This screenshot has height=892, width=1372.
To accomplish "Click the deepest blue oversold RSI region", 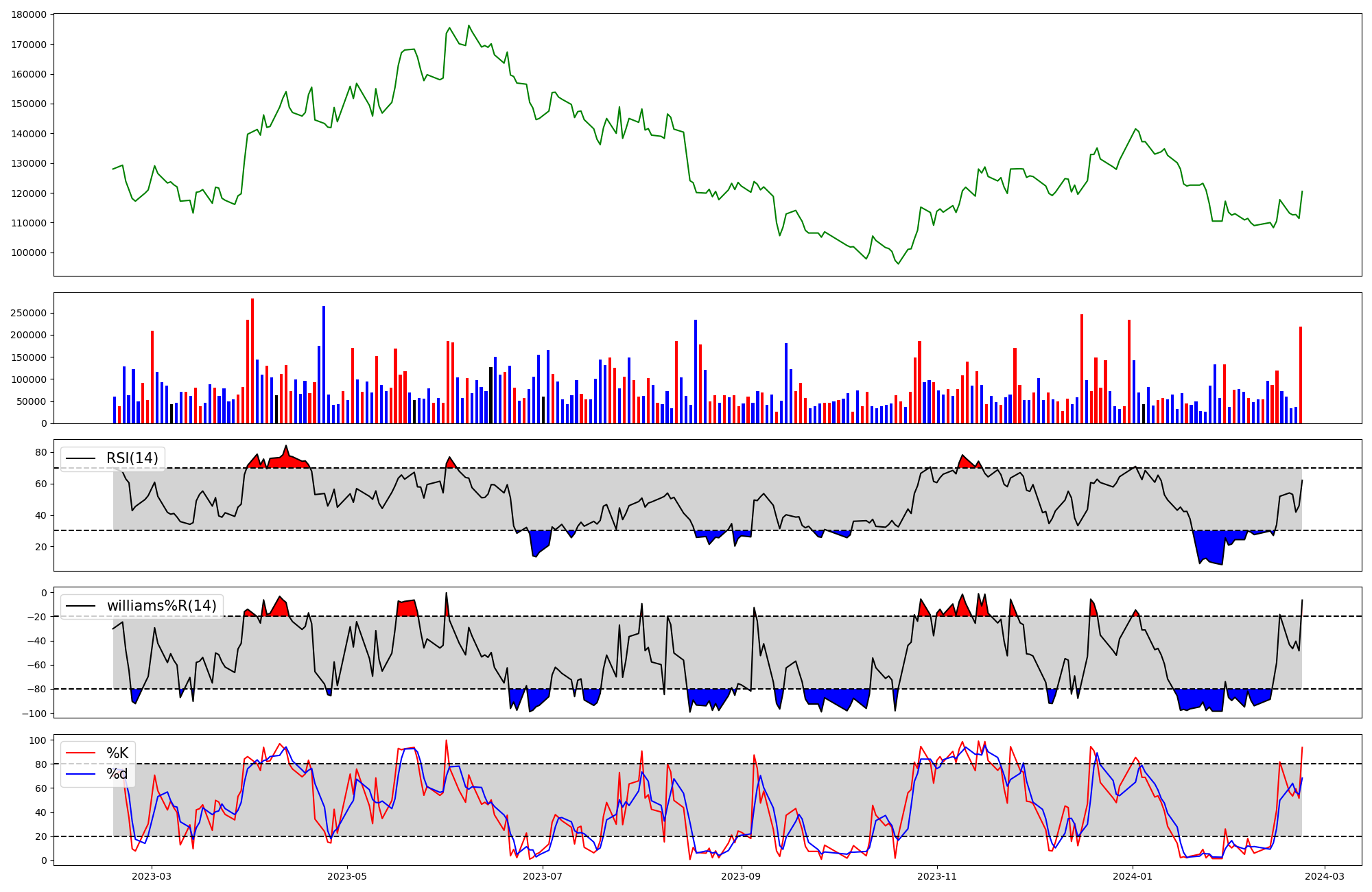I will tap(1211, 547).
